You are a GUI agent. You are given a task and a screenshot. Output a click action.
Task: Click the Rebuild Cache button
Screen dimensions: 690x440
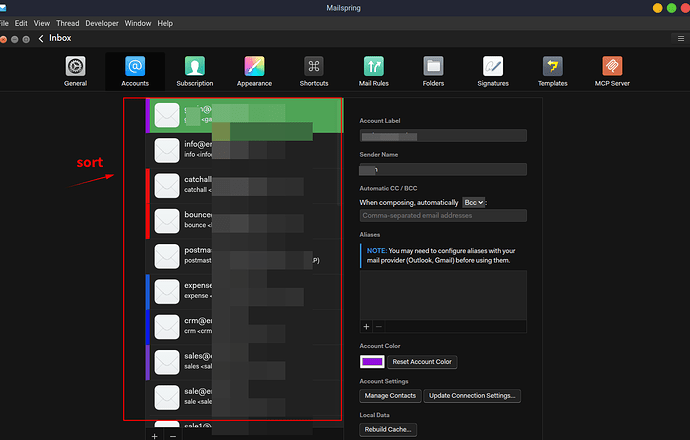click(388, 429)
